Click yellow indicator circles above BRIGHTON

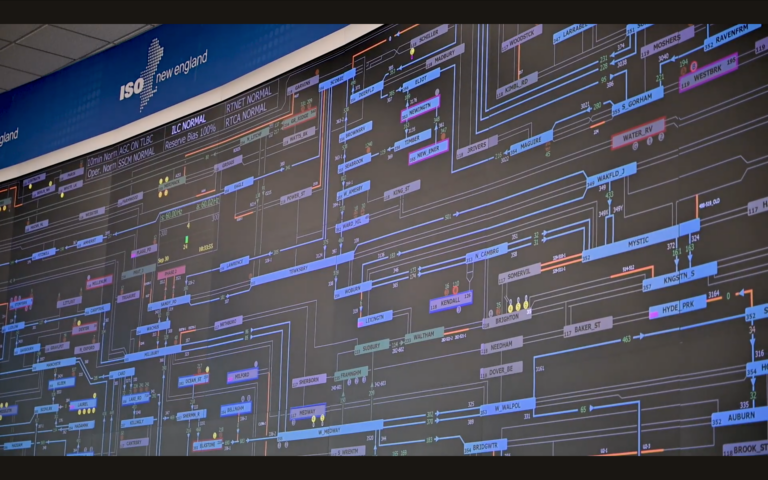(x=518, y=304)
